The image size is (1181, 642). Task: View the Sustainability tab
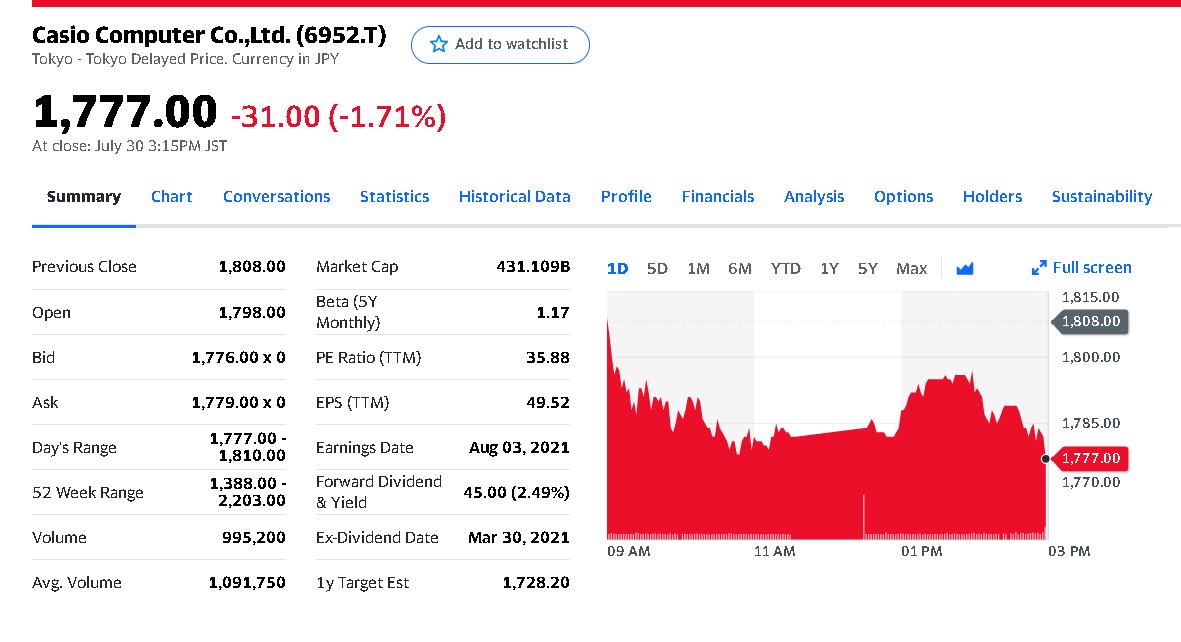1102,197
